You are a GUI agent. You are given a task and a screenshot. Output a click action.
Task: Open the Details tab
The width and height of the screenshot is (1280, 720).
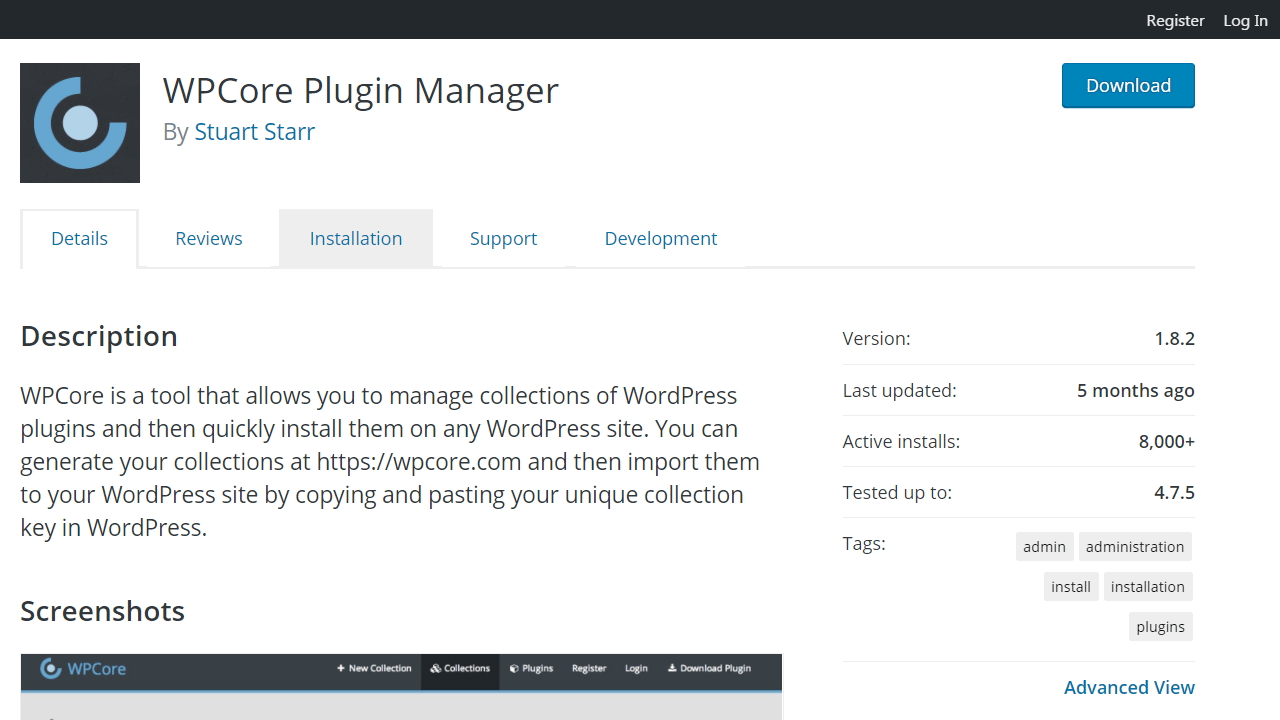click(x=79, y=238)
